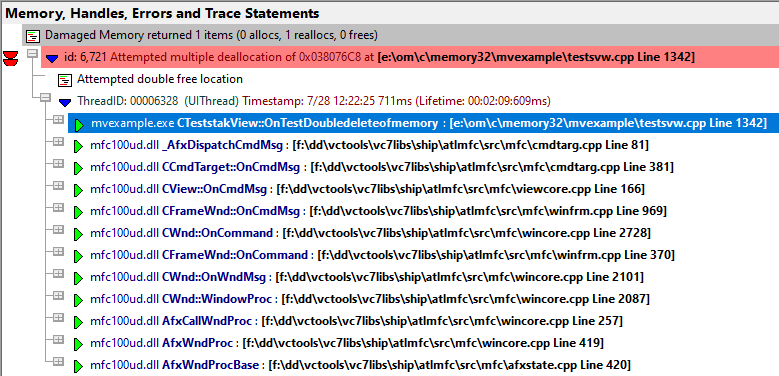Select the wincore.cpp Line 2728 frame
The width and height of the screenshot is (779, 376).
pos(370,233)
